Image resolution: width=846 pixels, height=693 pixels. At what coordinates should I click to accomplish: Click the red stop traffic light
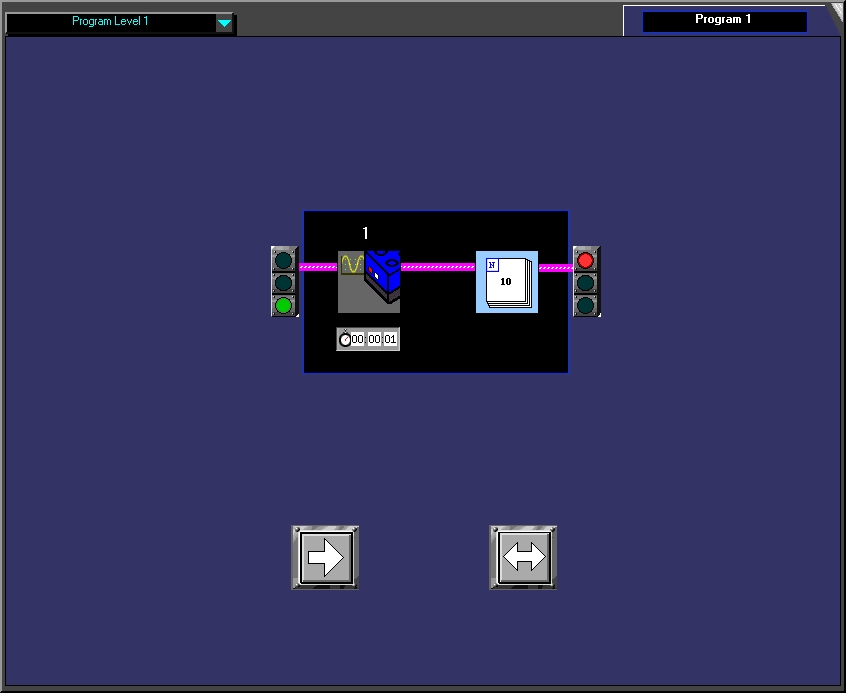coord(586,260)
